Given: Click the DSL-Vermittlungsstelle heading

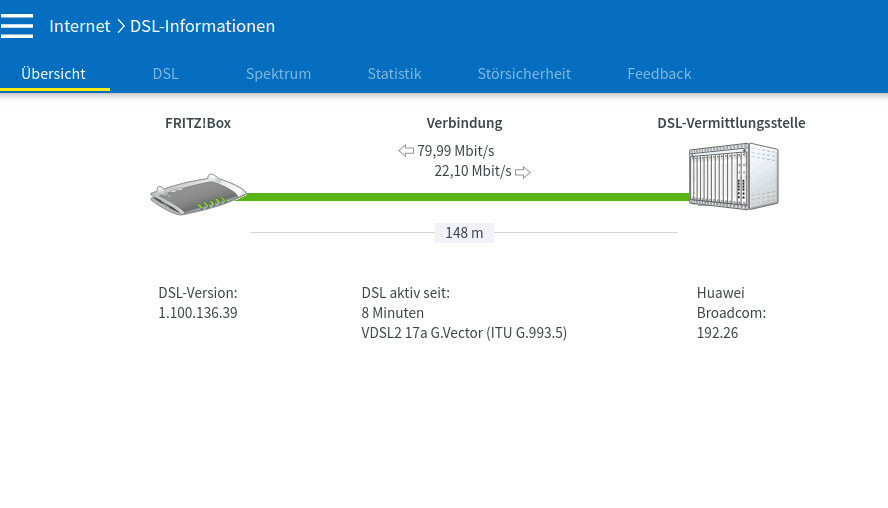Looking at the screenshot, I should 731,123.
